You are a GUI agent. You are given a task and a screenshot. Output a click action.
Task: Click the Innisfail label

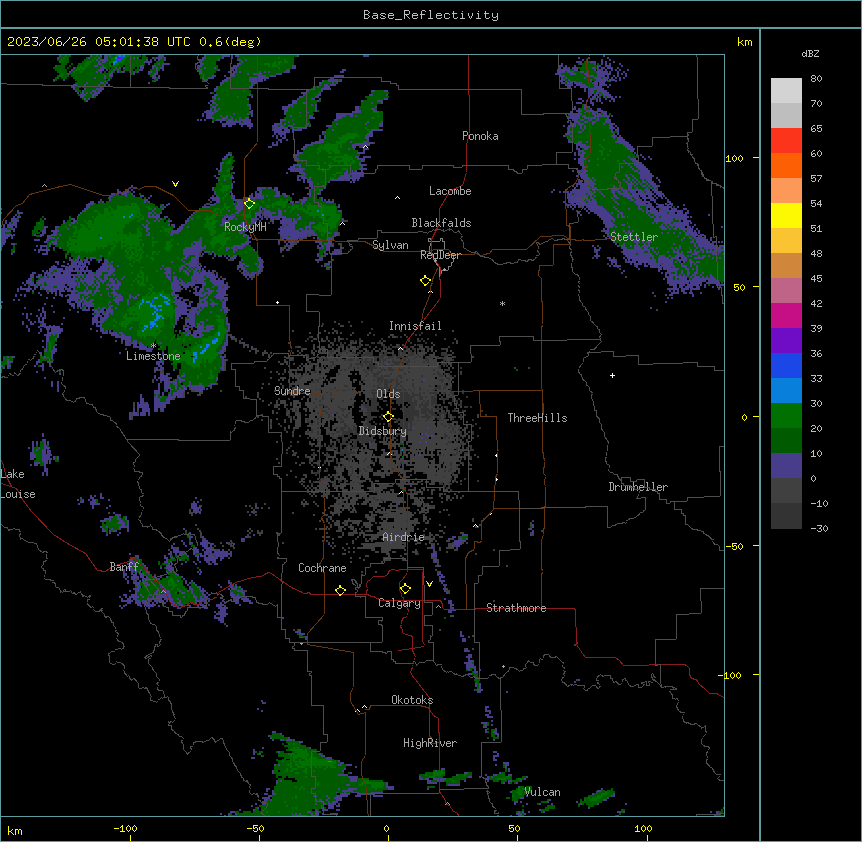pos(415,326)
